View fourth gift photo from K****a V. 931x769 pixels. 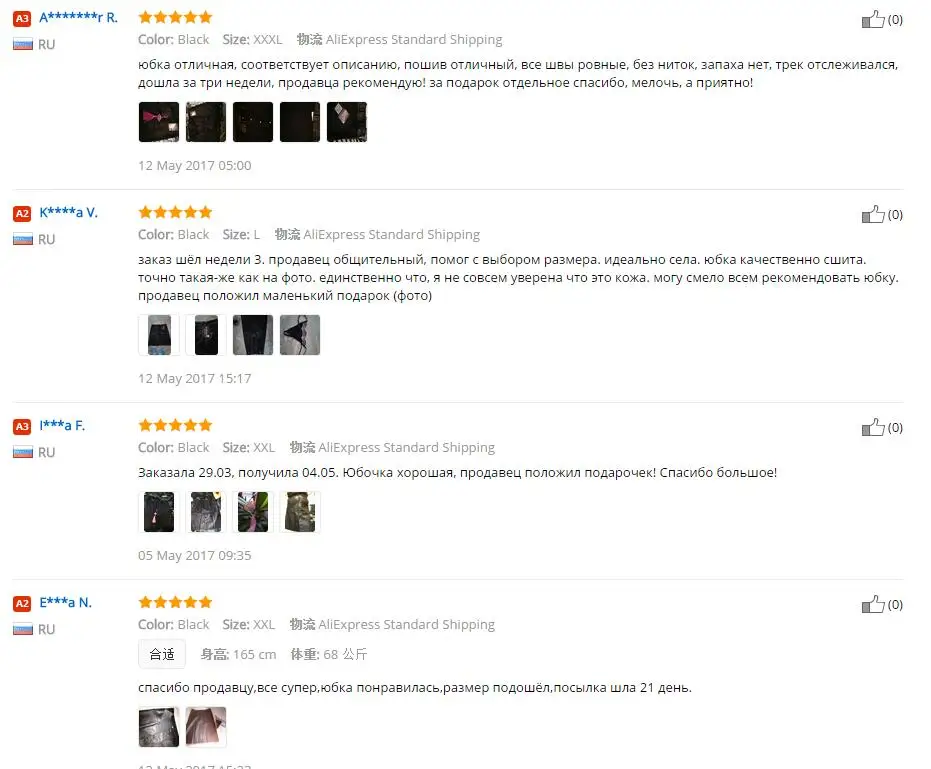point(300,335)
